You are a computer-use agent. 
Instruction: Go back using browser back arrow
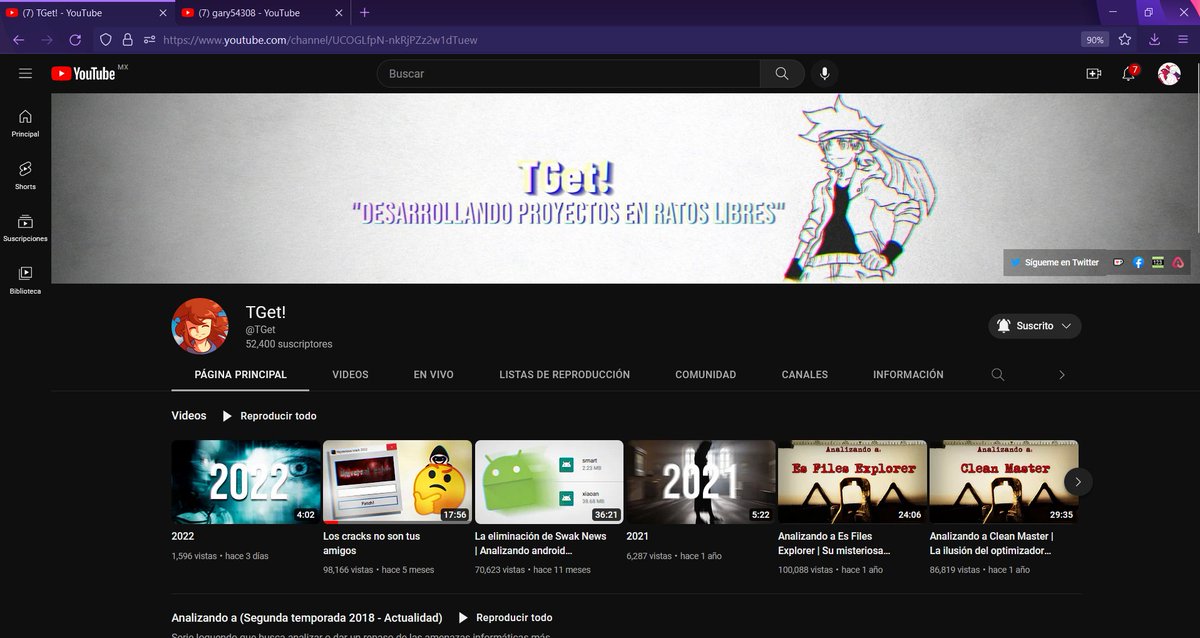coord(18,40)
